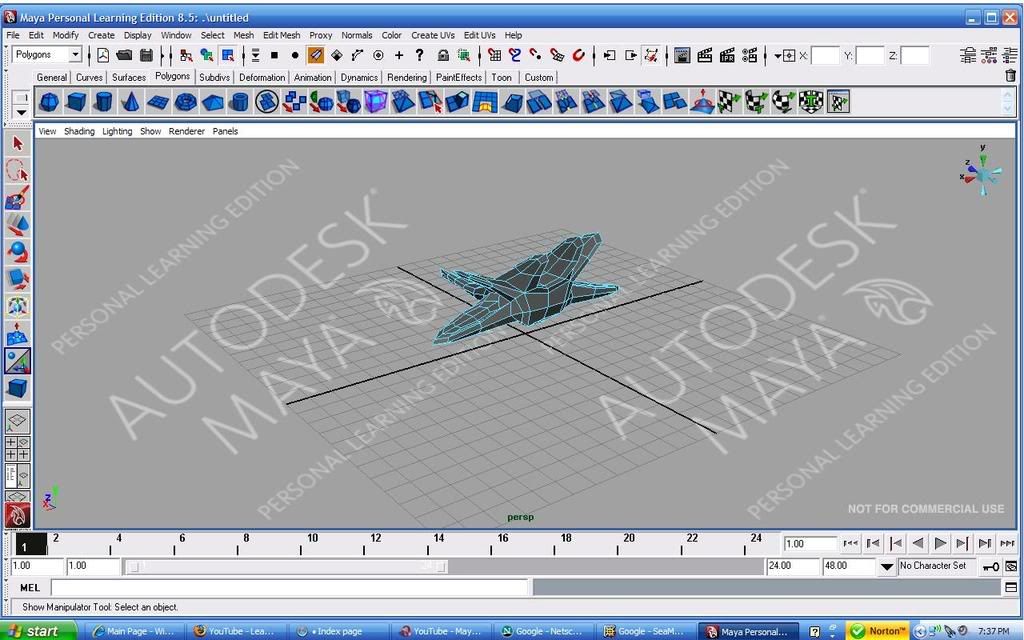
Task: Play the animation forwards
Action: [x=940, y=543]
